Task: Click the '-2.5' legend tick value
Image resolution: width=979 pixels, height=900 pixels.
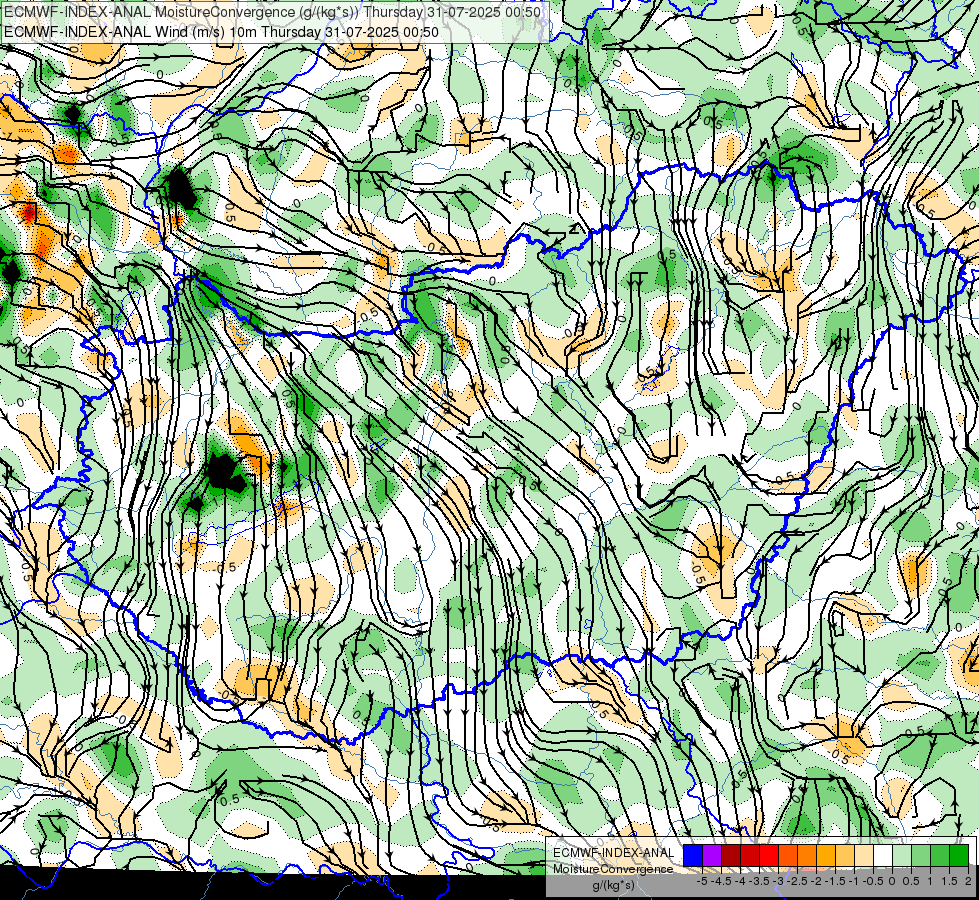Action: click(797, 881)
